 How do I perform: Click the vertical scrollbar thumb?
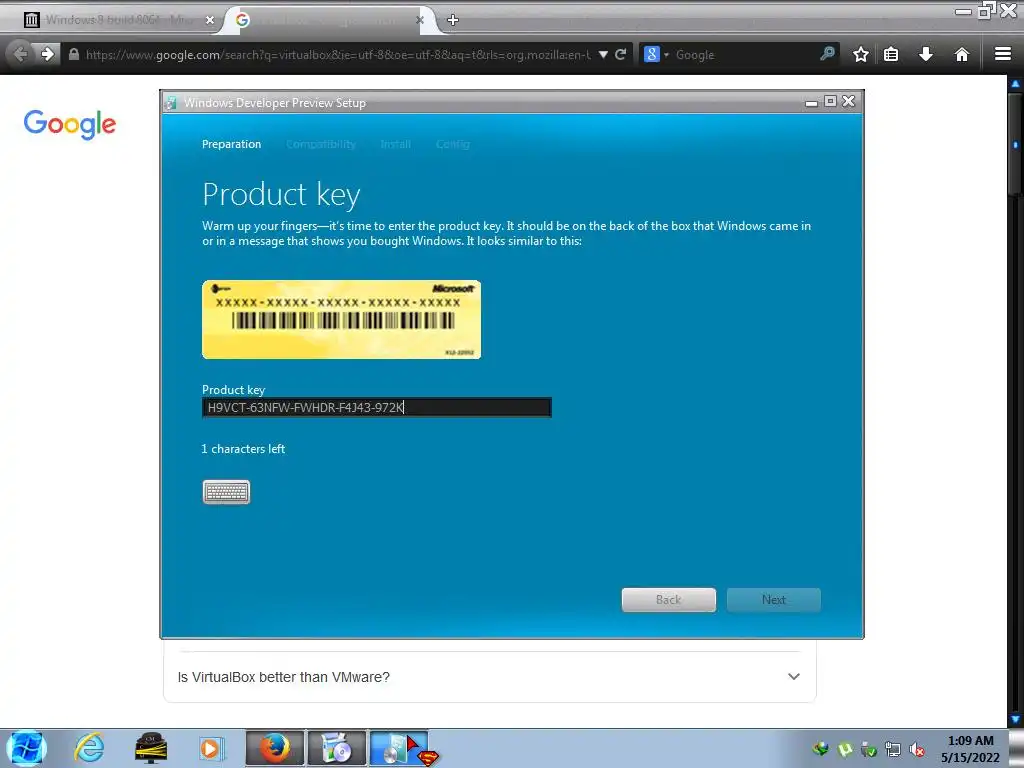1016,144
